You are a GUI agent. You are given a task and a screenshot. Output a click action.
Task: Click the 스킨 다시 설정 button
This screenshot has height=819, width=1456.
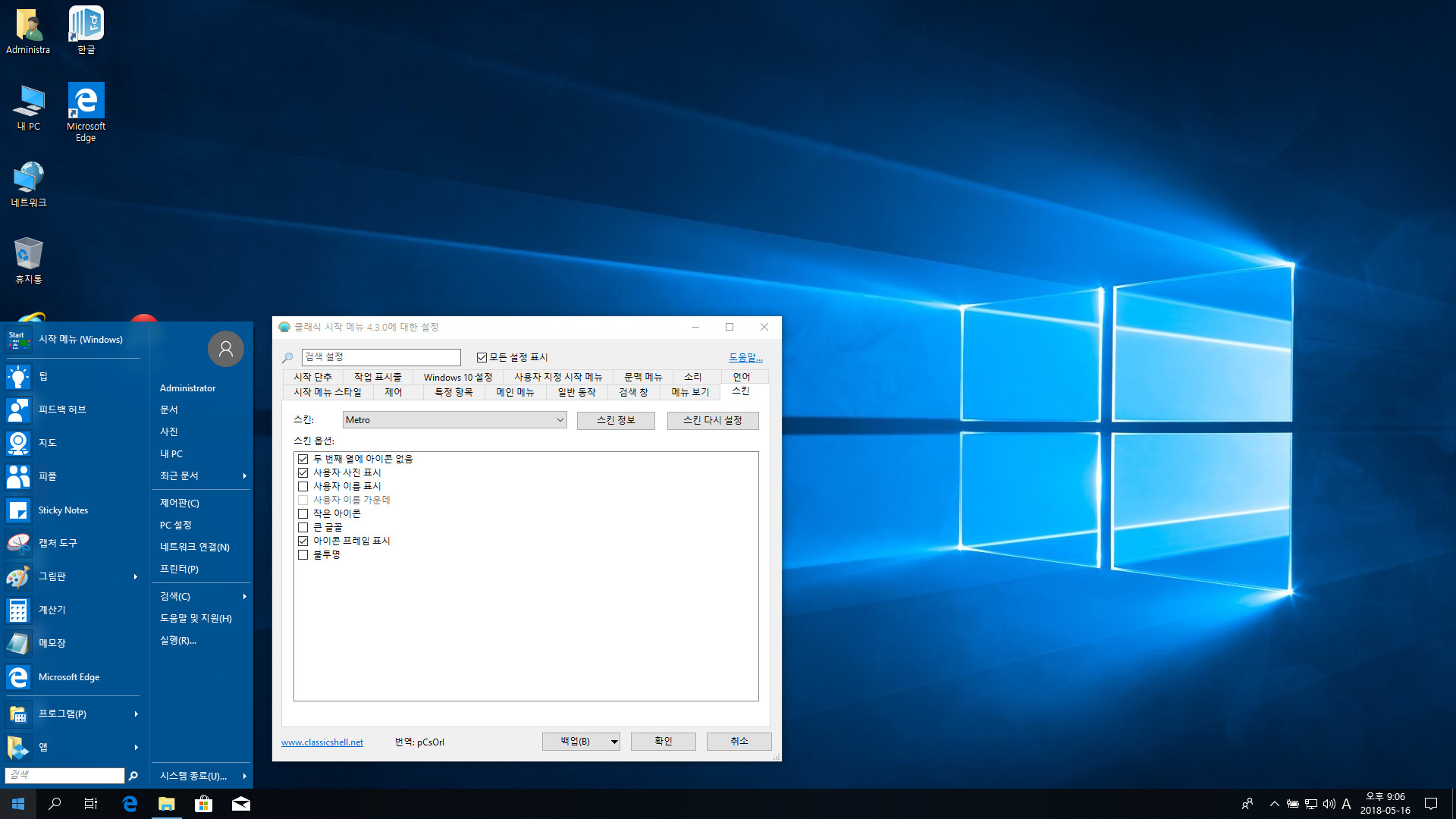pos(713,420)
